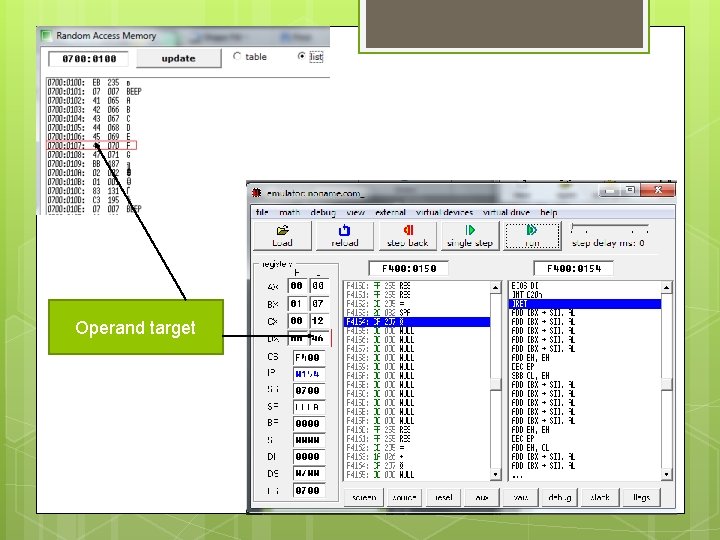Select the INT 020h instruction row
The image size is (720, 540).
point(585,294)
